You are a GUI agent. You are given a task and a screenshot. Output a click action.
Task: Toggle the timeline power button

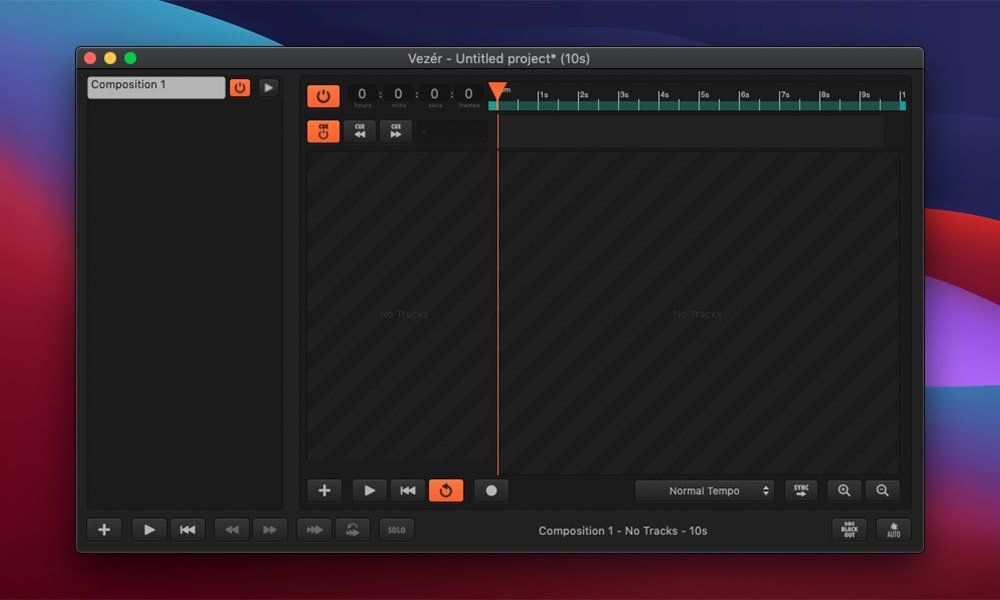pyautogui.click(x=323, y=96)
